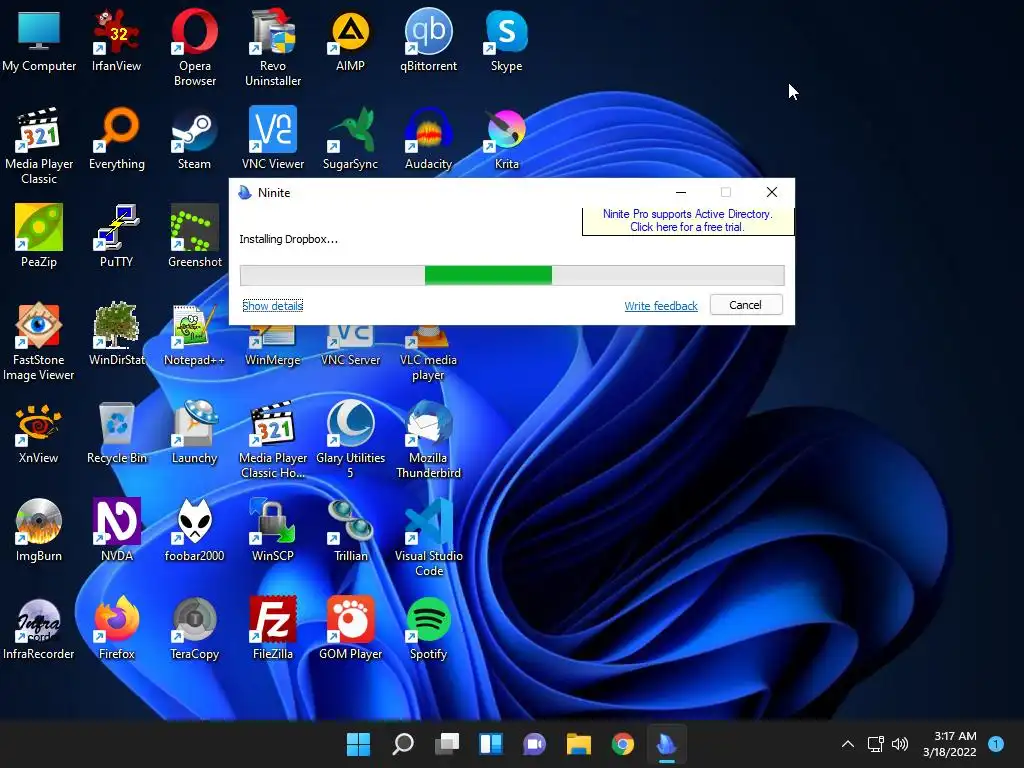Open the clock showing 3:17 AM
Screen dimensions: 1024x768
[950, 744]
